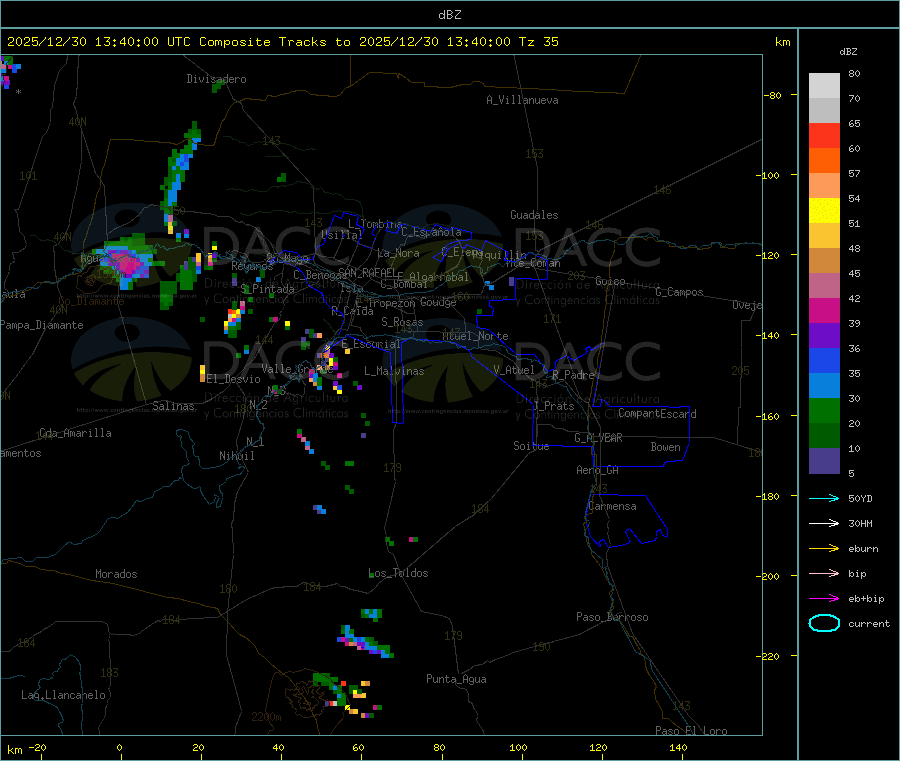Click the dBZ title at the top
Image resolution: width=900 pixels, height=761 pixels.
tap(449, 14)
